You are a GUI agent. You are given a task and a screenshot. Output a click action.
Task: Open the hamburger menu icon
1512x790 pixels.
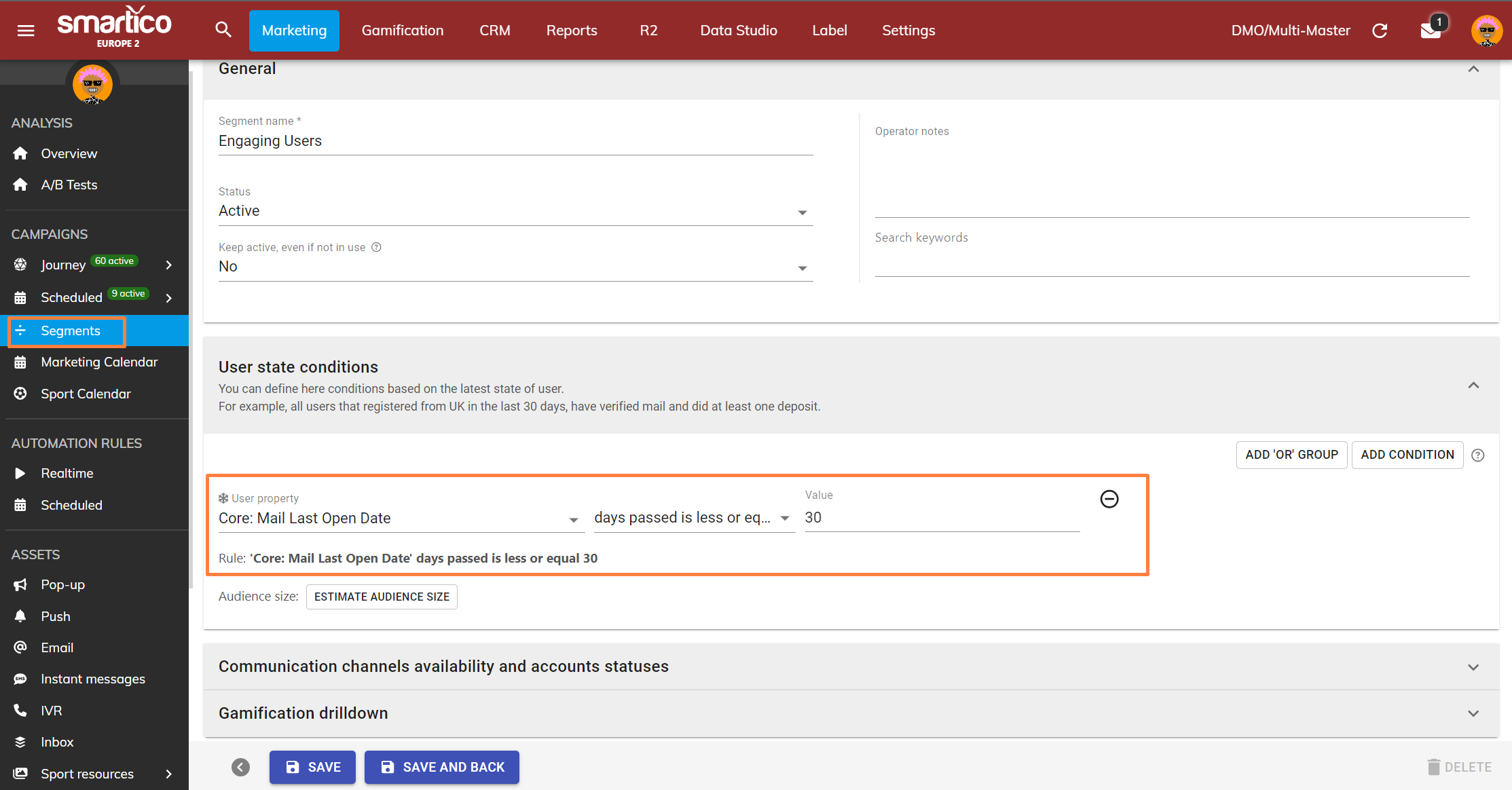tap(26, 31)
